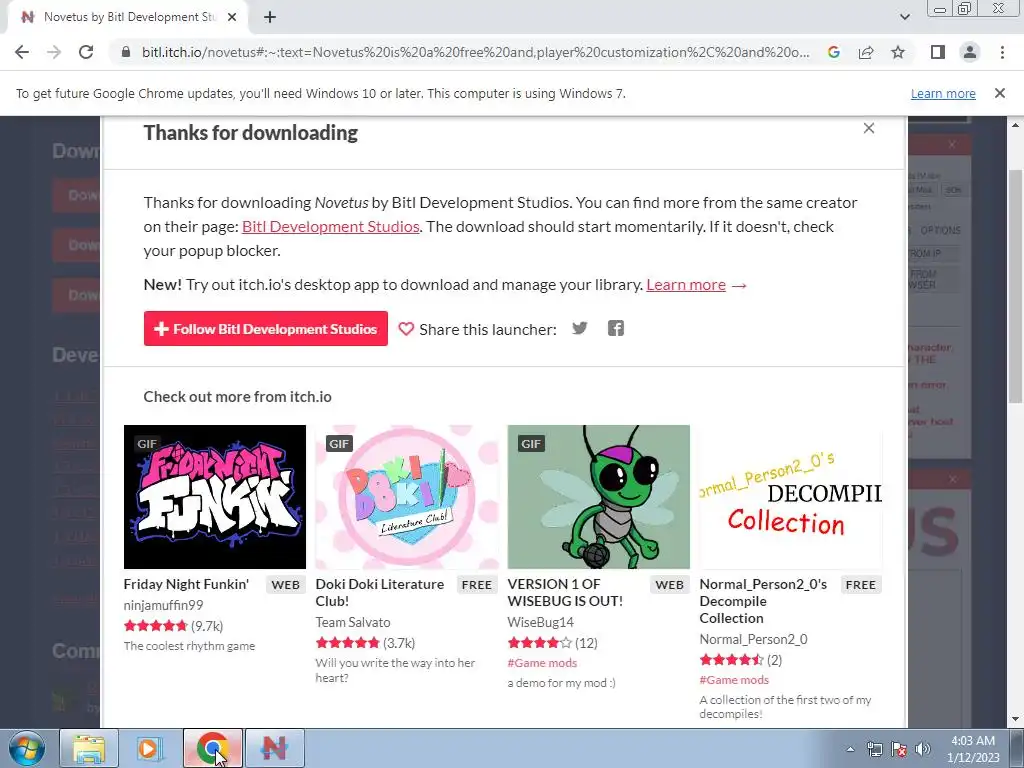
Task: Click the Google icon in the address bar
Action: coord(833,52)
